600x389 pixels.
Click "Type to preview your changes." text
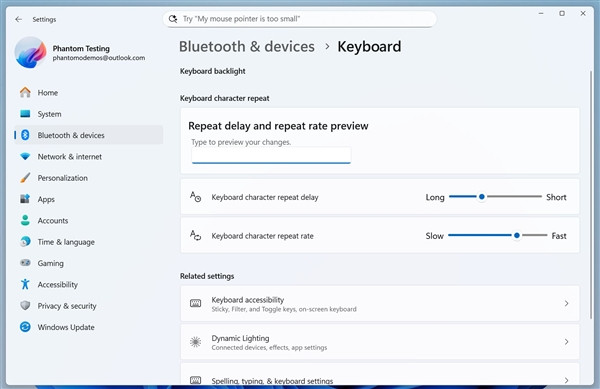241,142
